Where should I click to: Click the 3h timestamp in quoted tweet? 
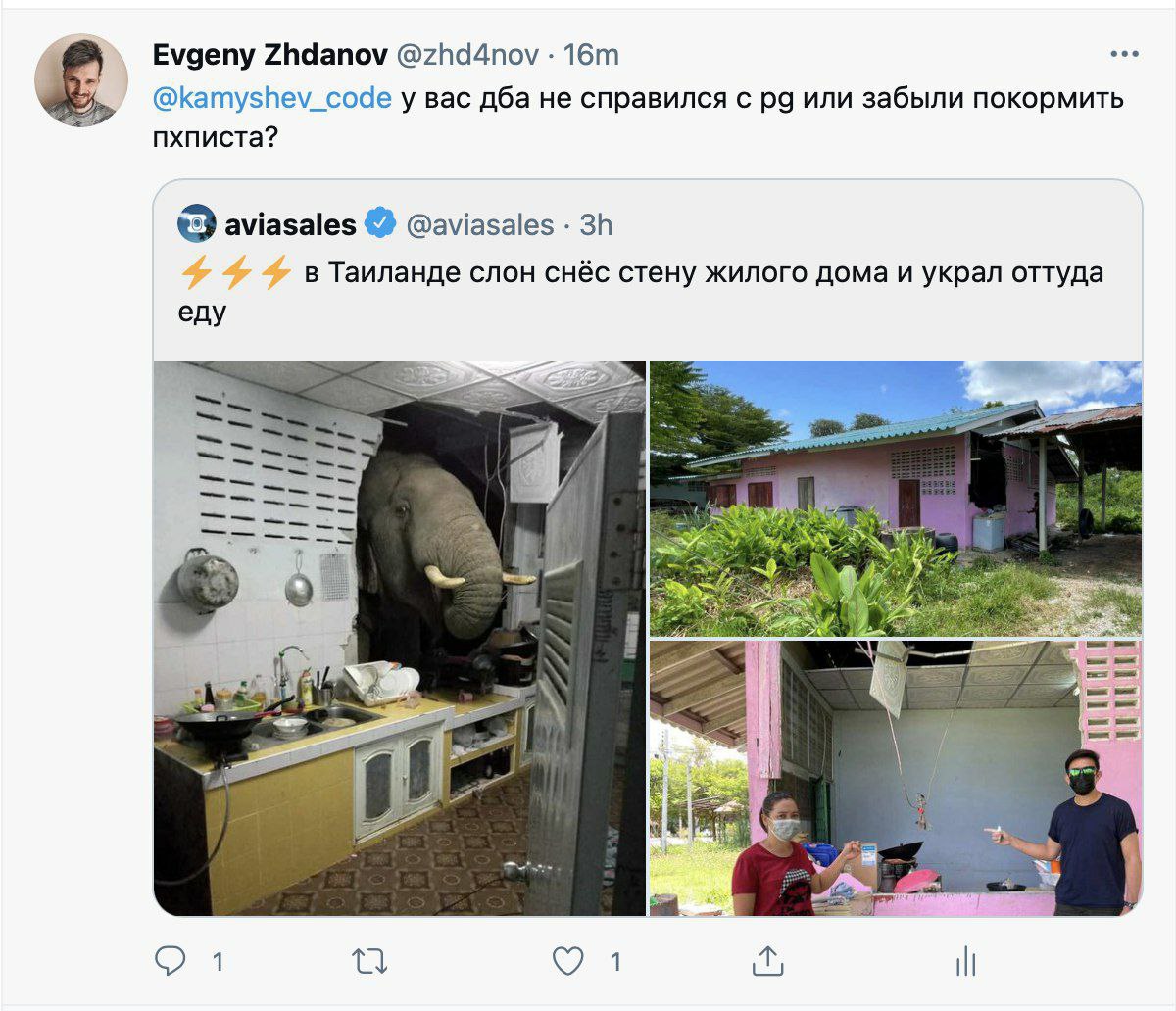tap(596, 225)
